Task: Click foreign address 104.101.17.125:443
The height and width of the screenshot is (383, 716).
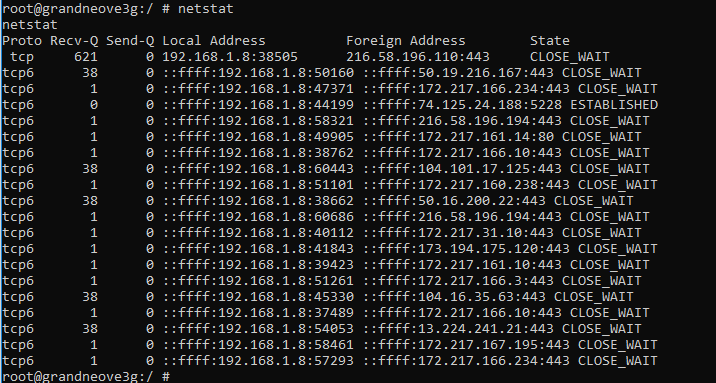Action: pyautogui.click(x=463, y=168)
